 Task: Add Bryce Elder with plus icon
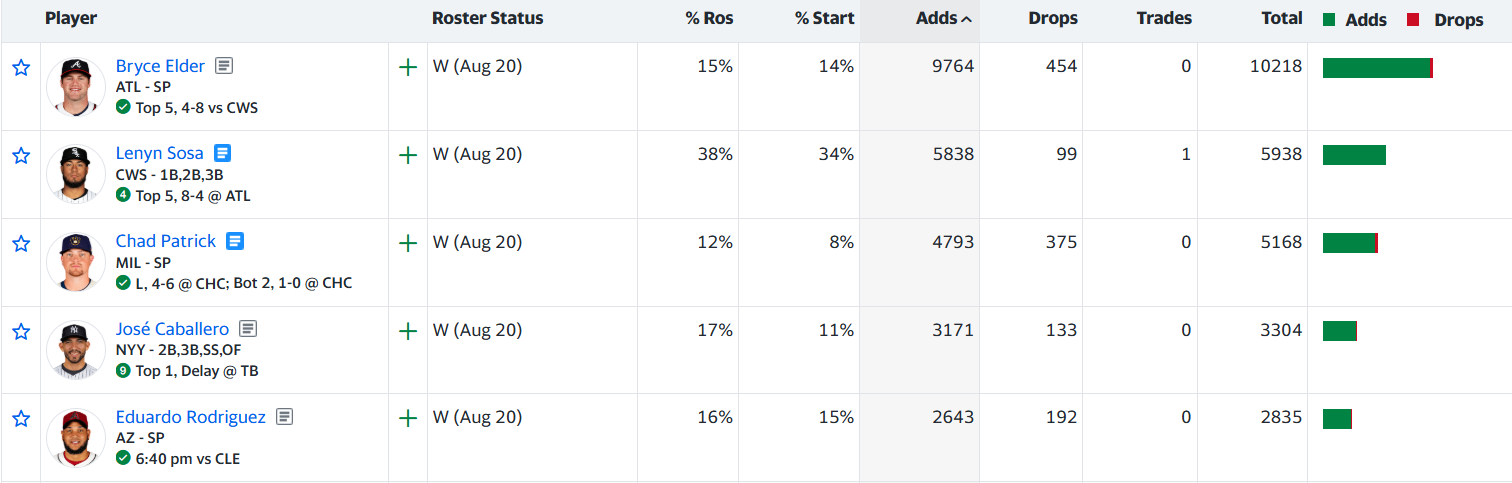(x=408, y=68)
